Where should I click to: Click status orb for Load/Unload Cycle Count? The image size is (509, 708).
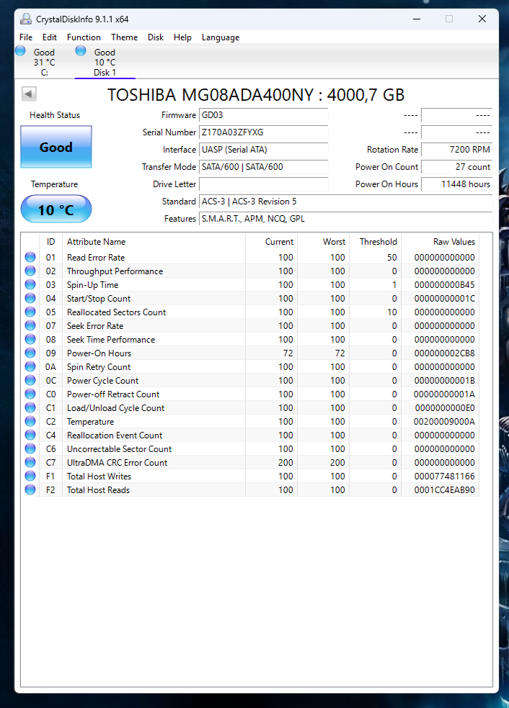point(30,408)
